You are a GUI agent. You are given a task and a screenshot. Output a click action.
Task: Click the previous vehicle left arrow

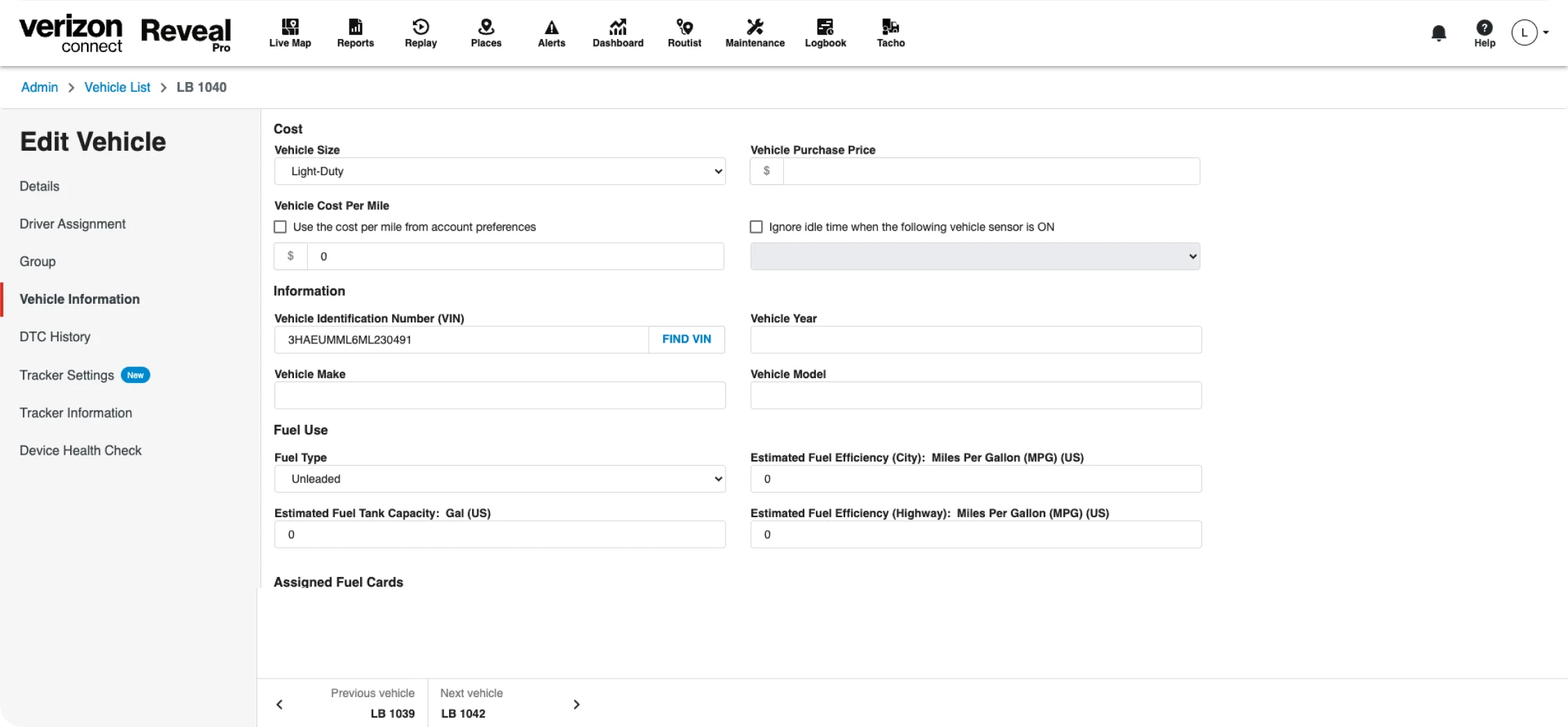279,704
